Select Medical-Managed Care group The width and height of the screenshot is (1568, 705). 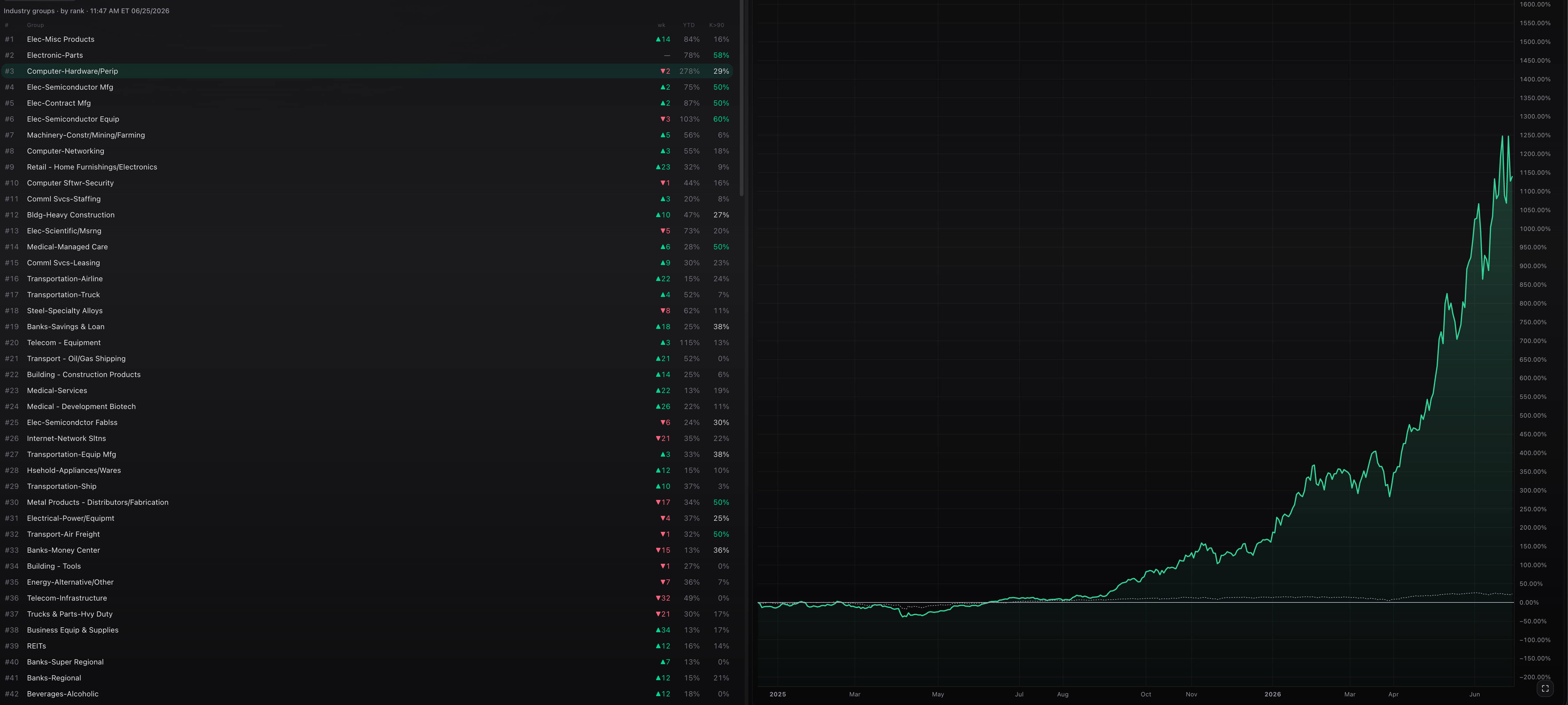point(367,247)
